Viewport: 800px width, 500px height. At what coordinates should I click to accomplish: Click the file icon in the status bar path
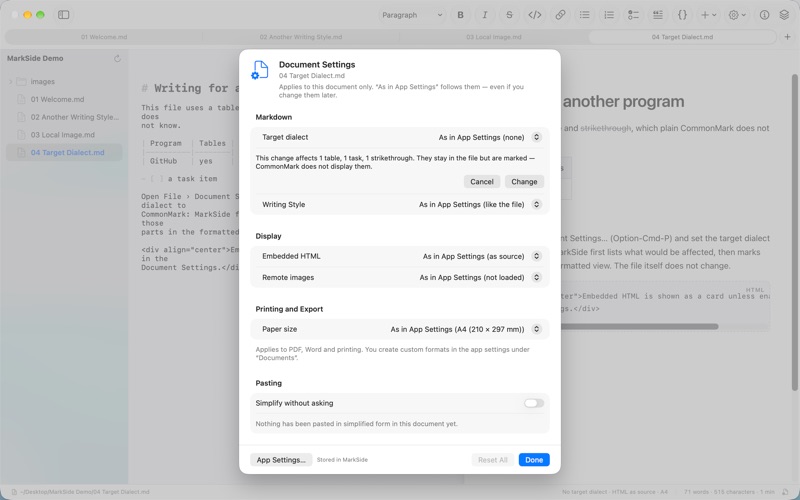pyautogui.click(x=14, y=492)
